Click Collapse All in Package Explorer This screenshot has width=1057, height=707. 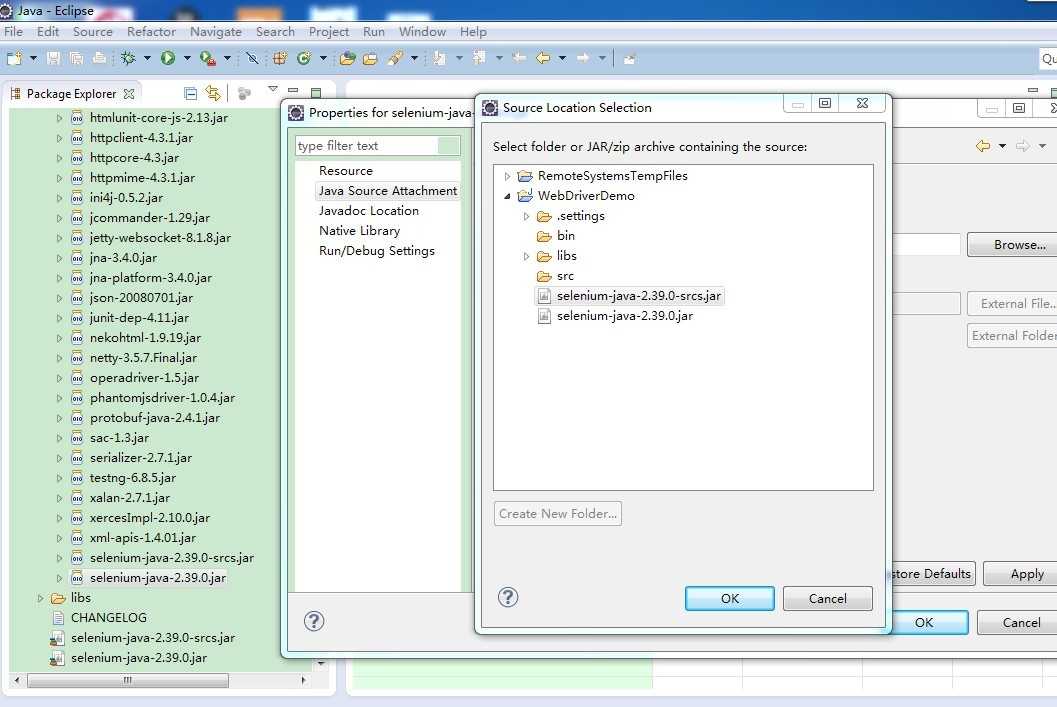(191, 93)
